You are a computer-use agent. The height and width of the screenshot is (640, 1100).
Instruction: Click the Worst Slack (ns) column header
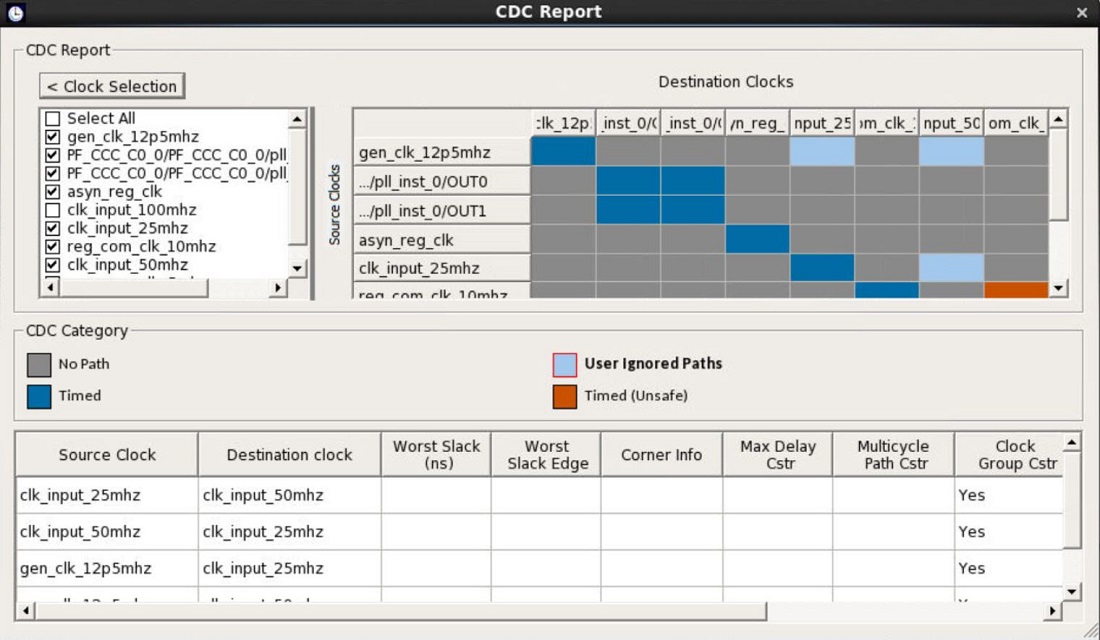tap(436, 455)
